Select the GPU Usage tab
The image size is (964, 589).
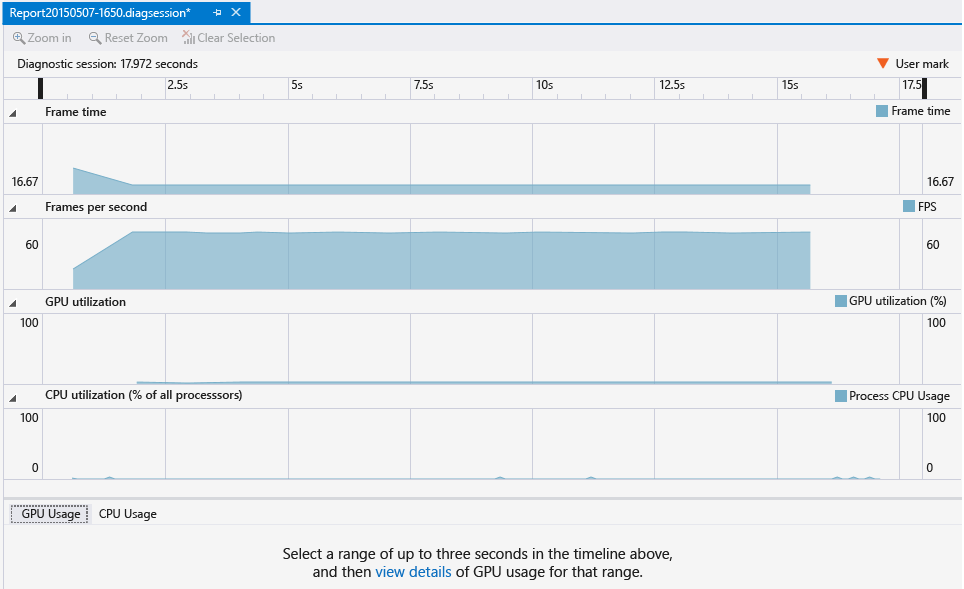(x=49, y=514)
